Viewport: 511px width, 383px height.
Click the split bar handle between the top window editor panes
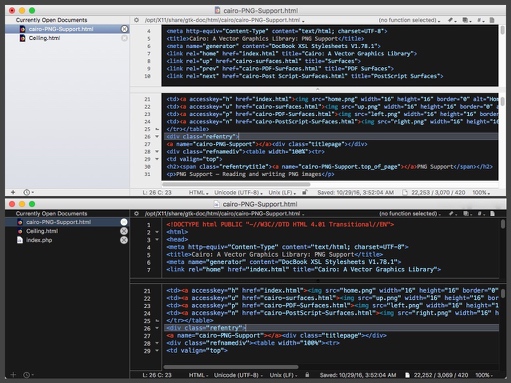click(317, 89)
